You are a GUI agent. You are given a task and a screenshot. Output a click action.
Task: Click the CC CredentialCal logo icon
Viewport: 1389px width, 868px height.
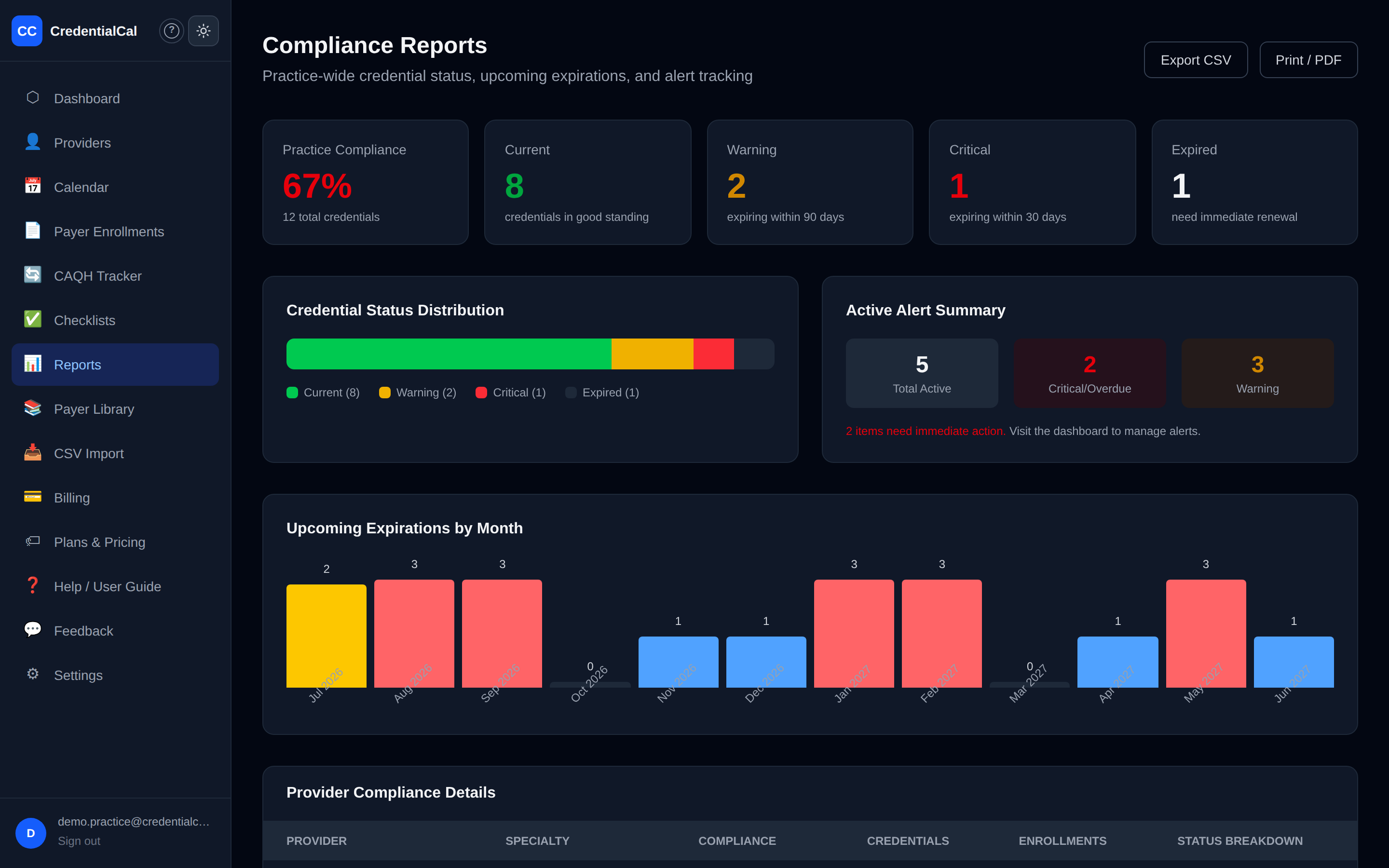tap(27, 31)
